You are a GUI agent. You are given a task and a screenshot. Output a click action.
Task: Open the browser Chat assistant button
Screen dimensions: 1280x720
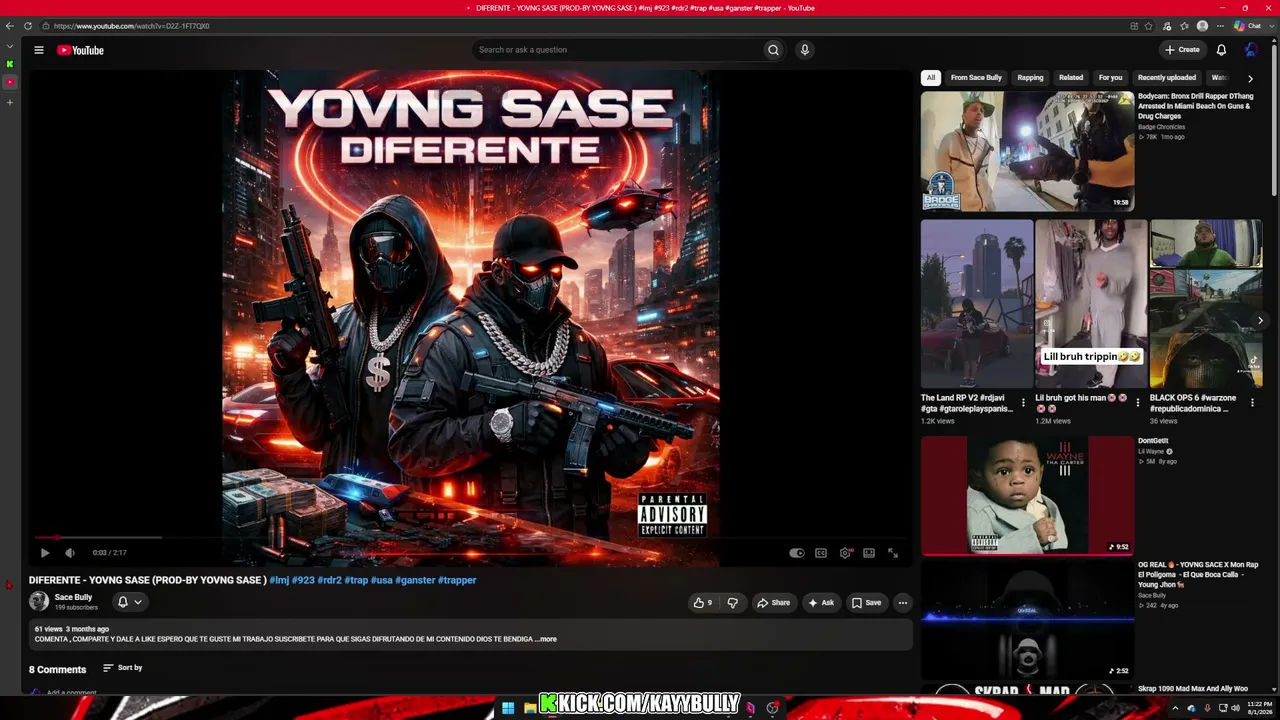(x=1247, y=26)
